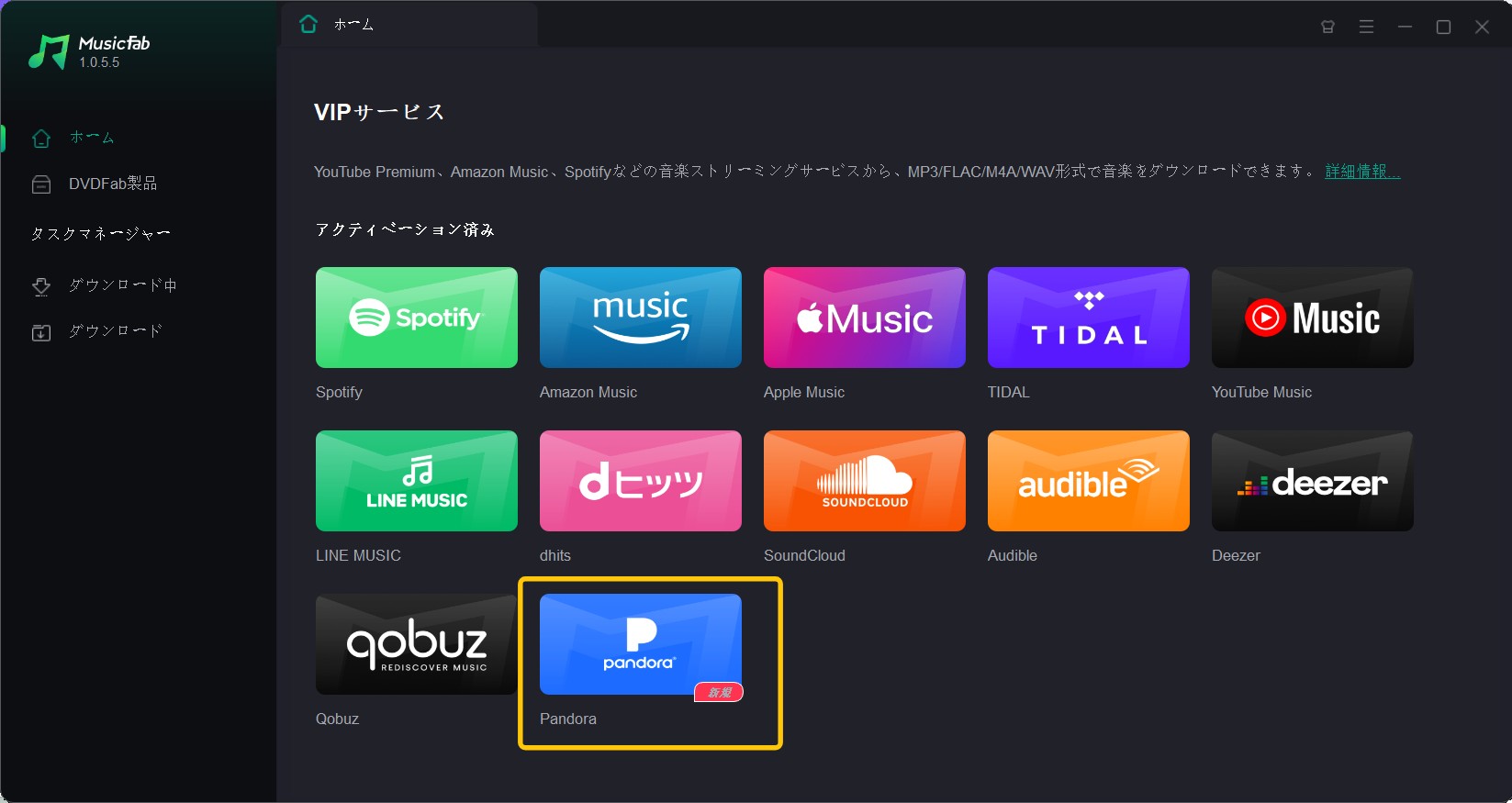Click the Spotify label text
This screenshot has width=1512, height=803.
tap(339, 392)
